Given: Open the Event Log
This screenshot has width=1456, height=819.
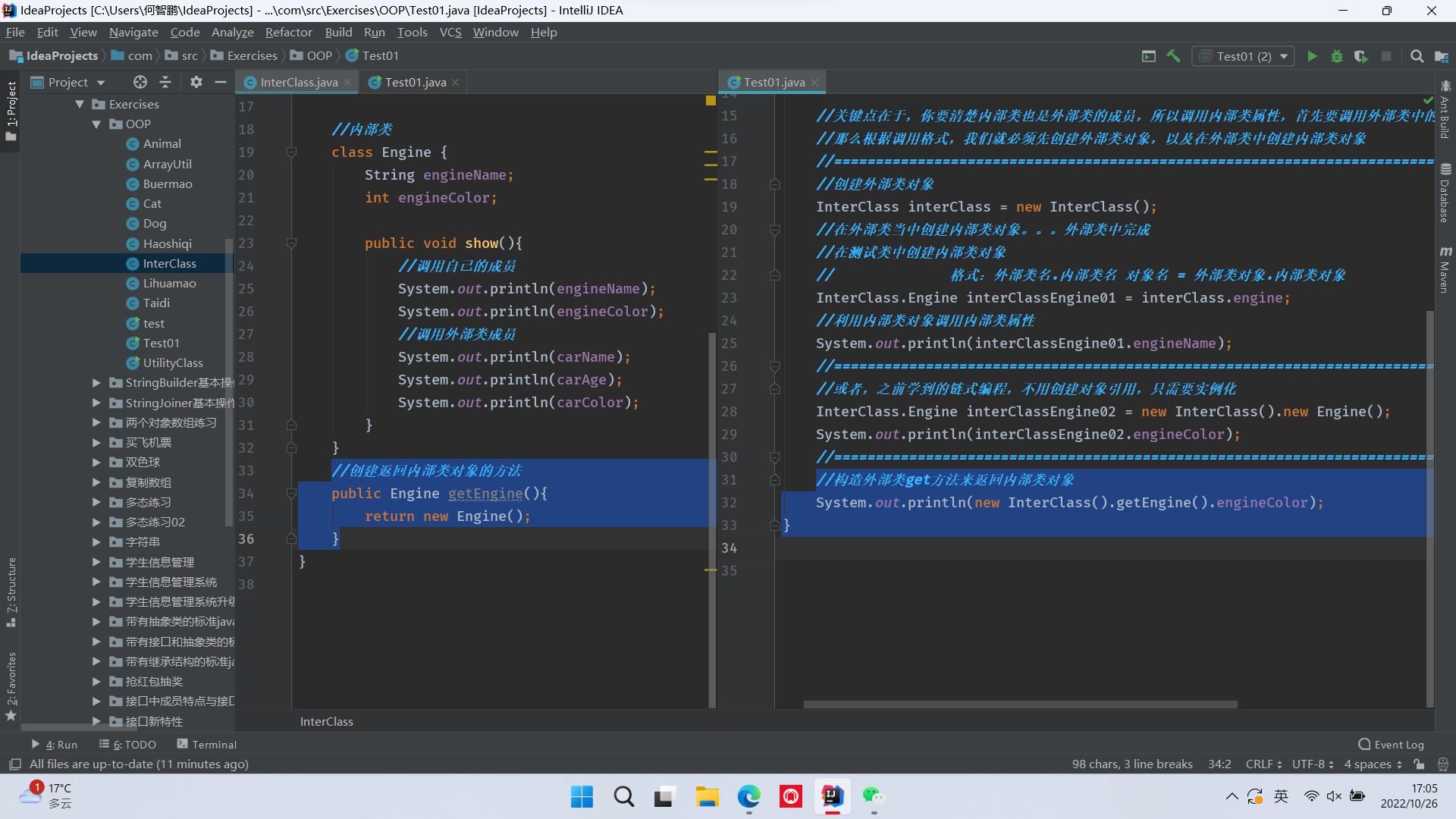Looking at the screenshot, I should [1392, 745].
